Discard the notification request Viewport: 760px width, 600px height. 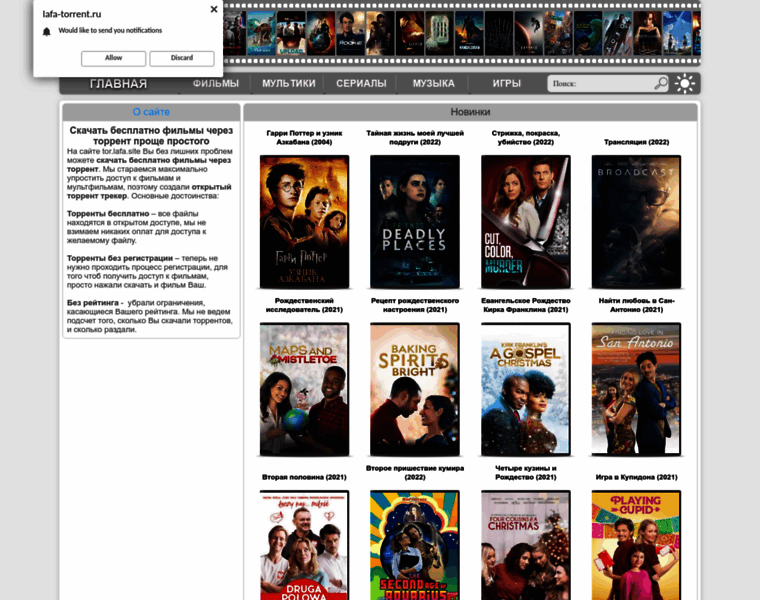(x=182, y=58)
